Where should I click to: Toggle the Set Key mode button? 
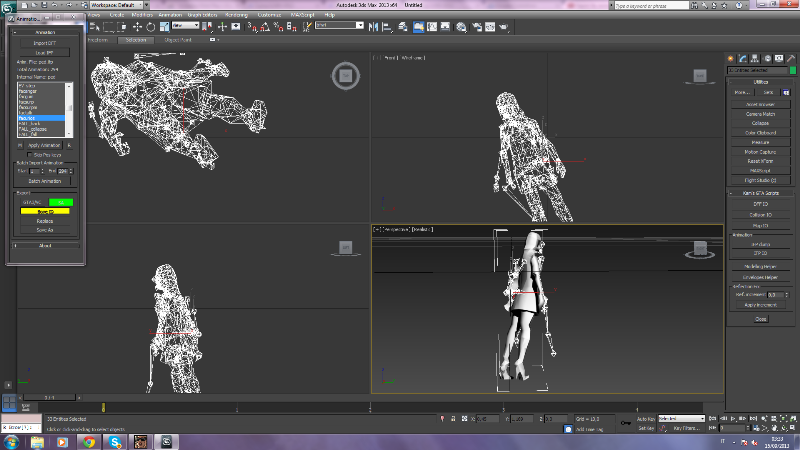(646, 428)
